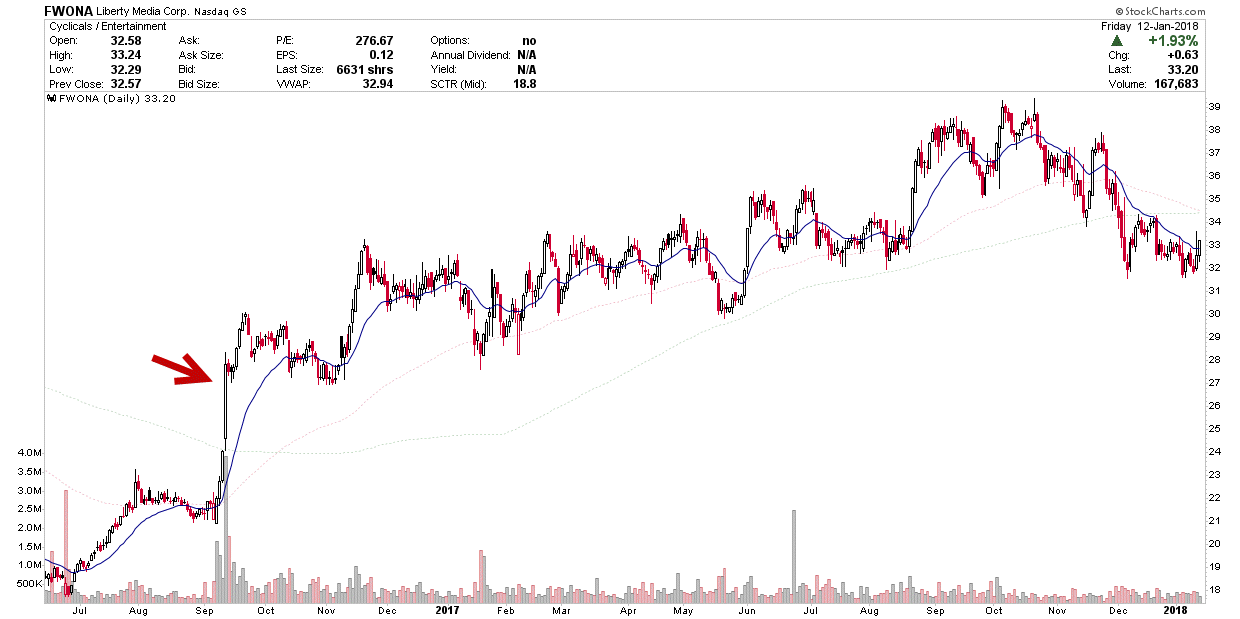Click the Options value no
This screenshot has height=619, width=1240.
tap(529, 41)
